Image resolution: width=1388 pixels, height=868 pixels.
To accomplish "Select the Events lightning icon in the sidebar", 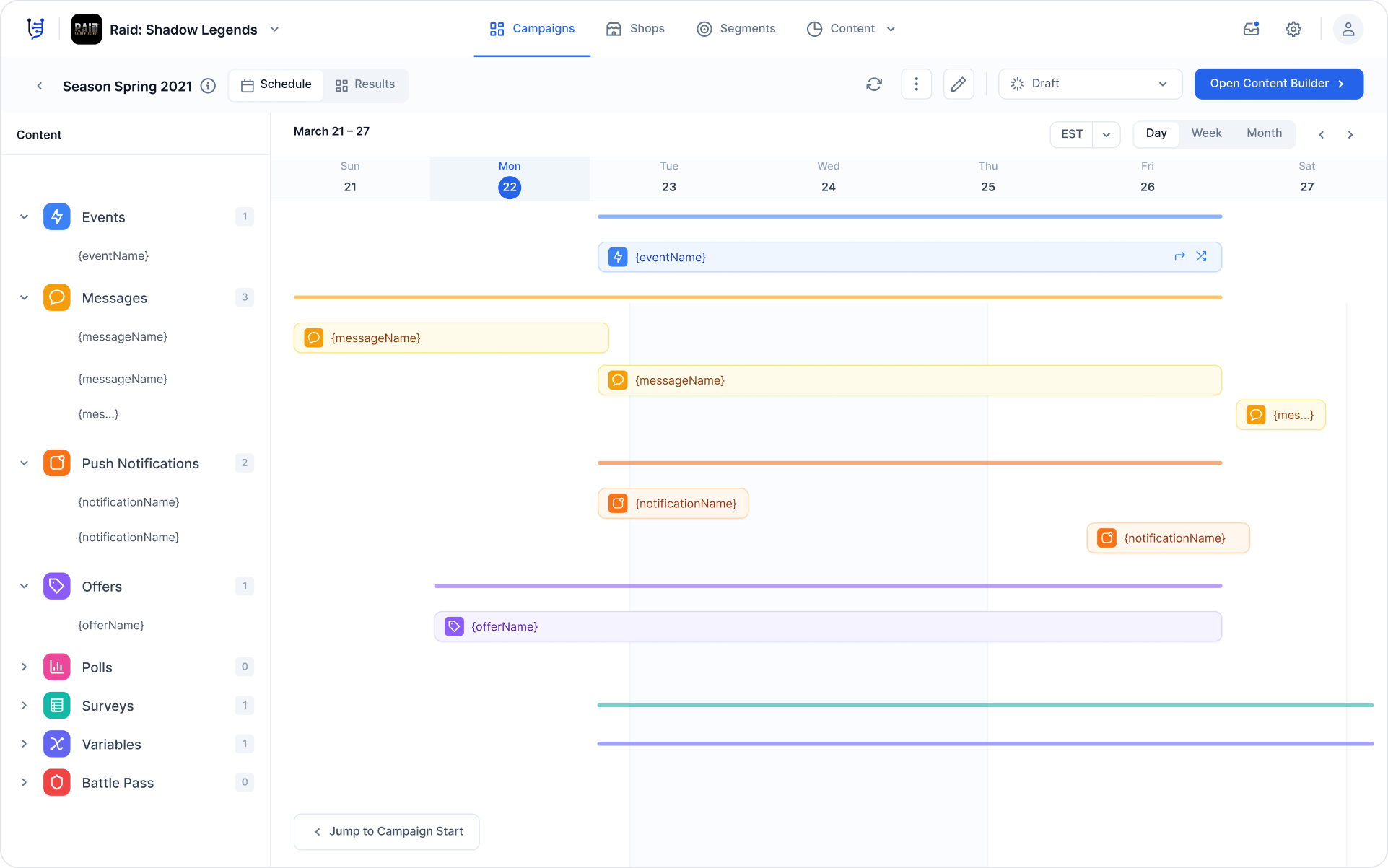I will coord(56,216).
